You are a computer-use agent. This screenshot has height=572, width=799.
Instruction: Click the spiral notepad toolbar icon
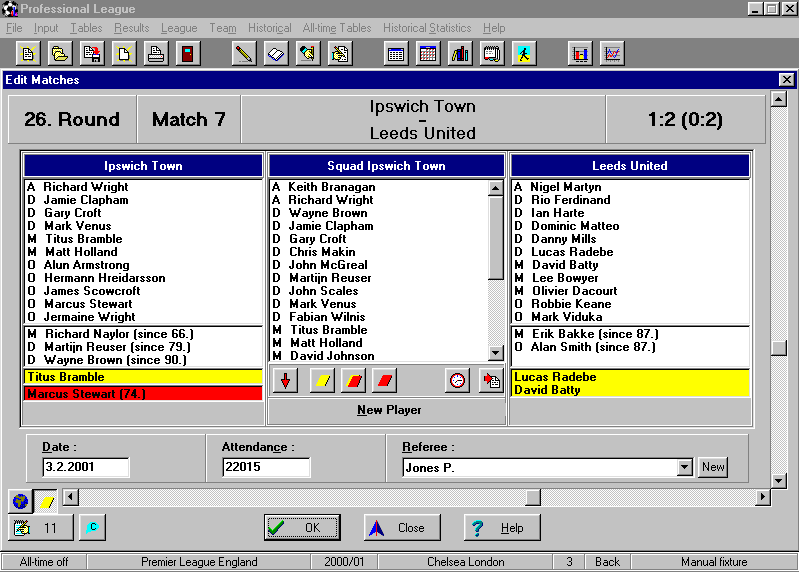tap(492, 53)
